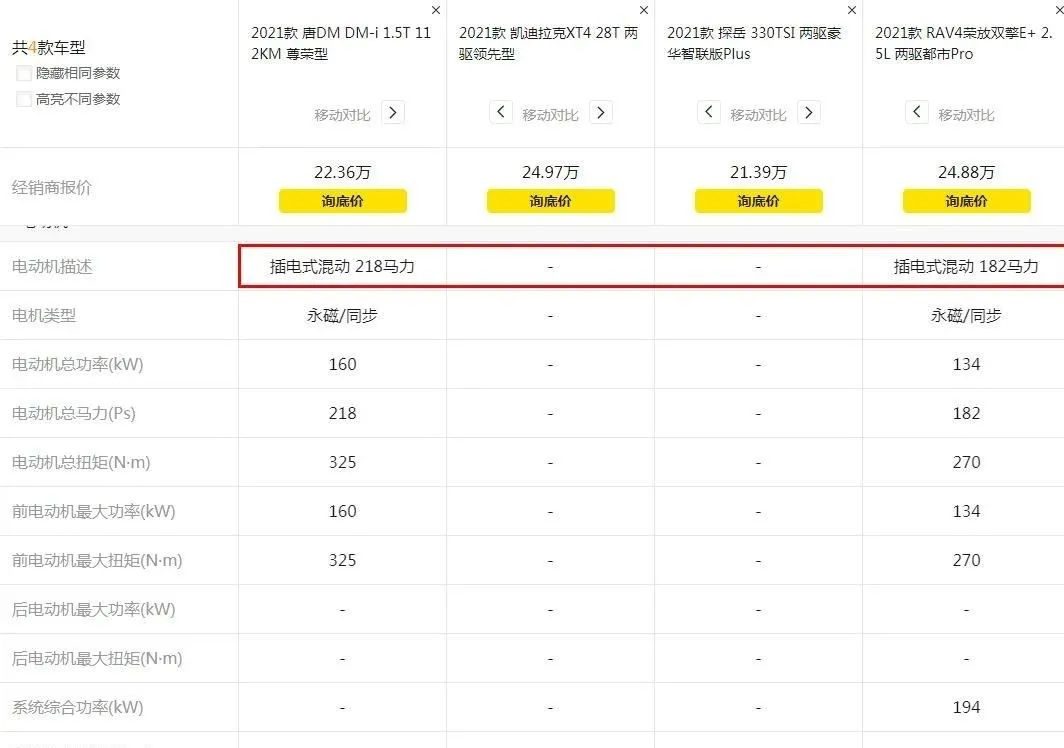Viewport: 1064px width, 748px height.
Task: Click 移动对比 label under 探岳 model
Action: 758,115
